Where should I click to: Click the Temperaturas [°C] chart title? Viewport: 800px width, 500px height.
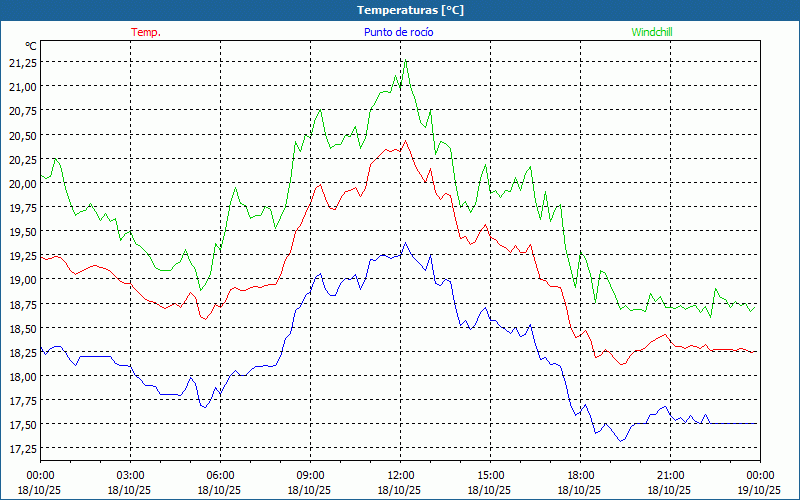pos(410,10)
